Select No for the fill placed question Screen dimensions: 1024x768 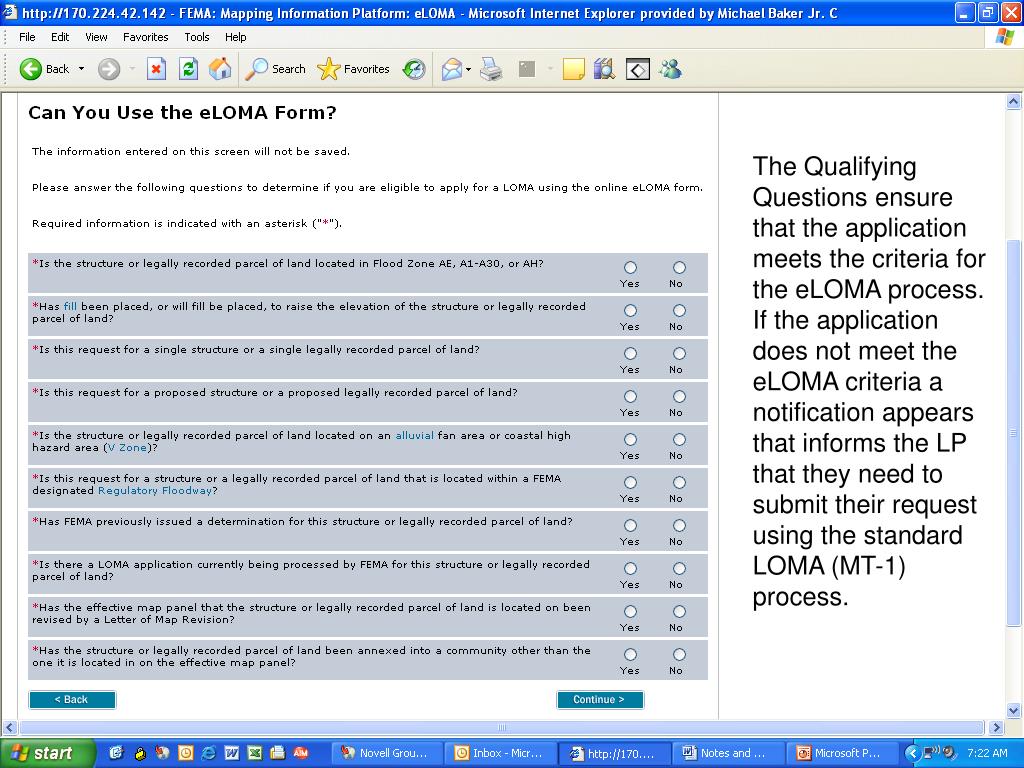point(679,310)
